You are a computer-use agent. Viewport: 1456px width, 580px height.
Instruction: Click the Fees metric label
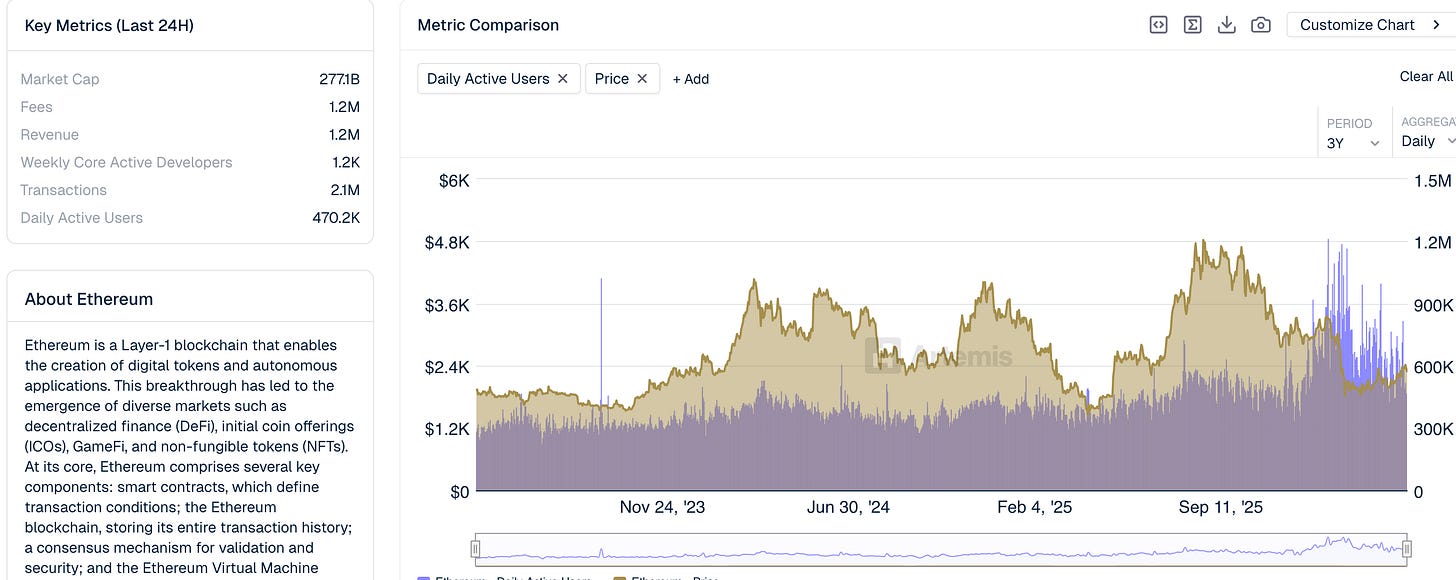tap(36, 107)
